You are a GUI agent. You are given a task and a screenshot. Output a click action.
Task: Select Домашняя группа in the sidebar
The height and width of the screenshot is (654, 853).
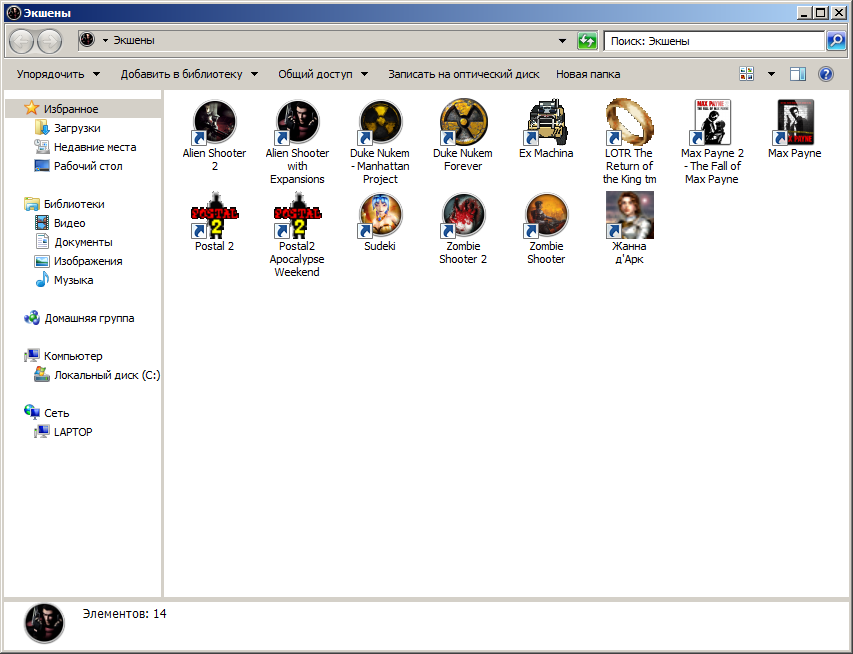89,318
